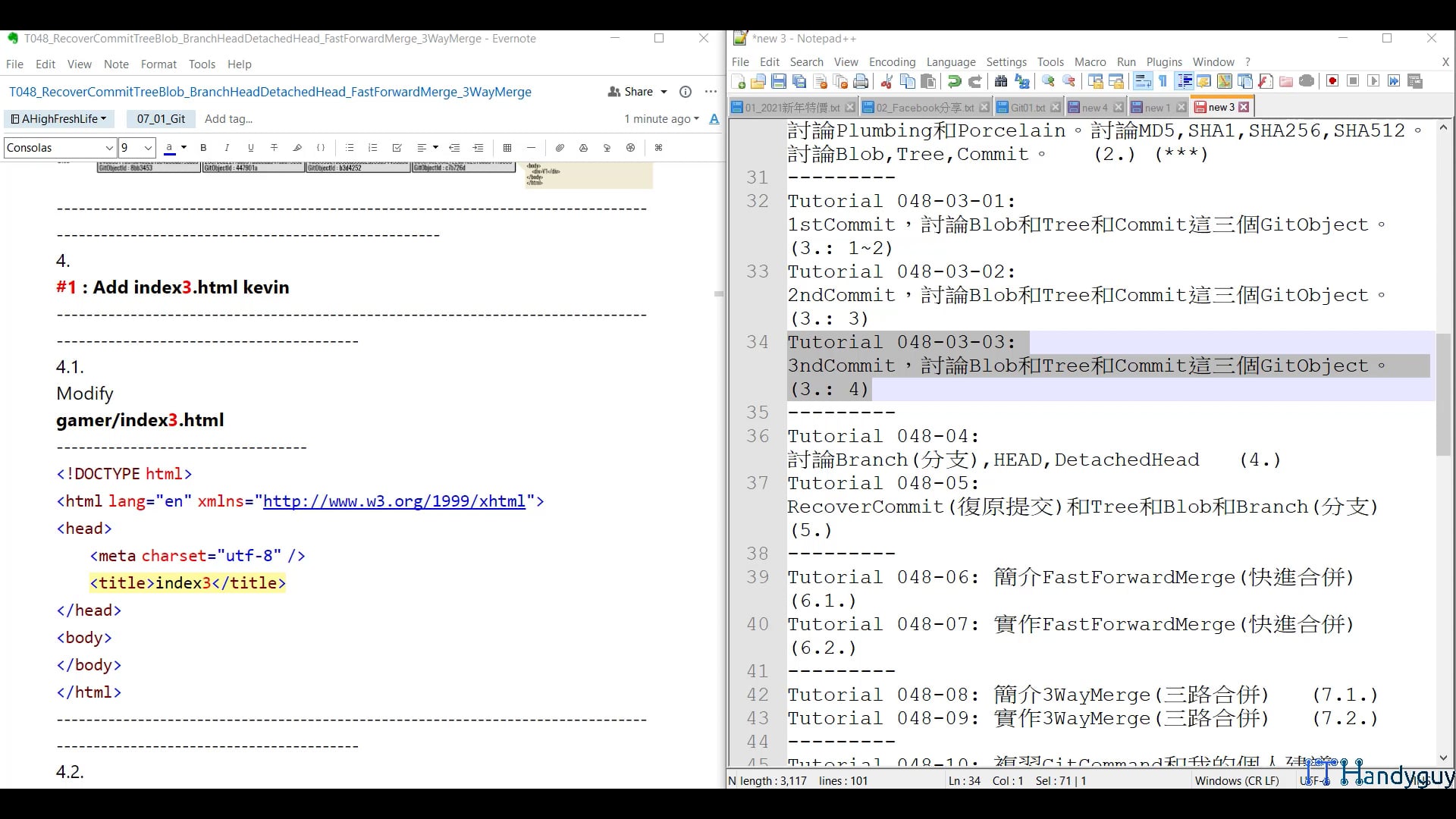Screen dimensions: 1456x819
Task: Attach a file using the paperclip icon
Action: click(560, 147)
